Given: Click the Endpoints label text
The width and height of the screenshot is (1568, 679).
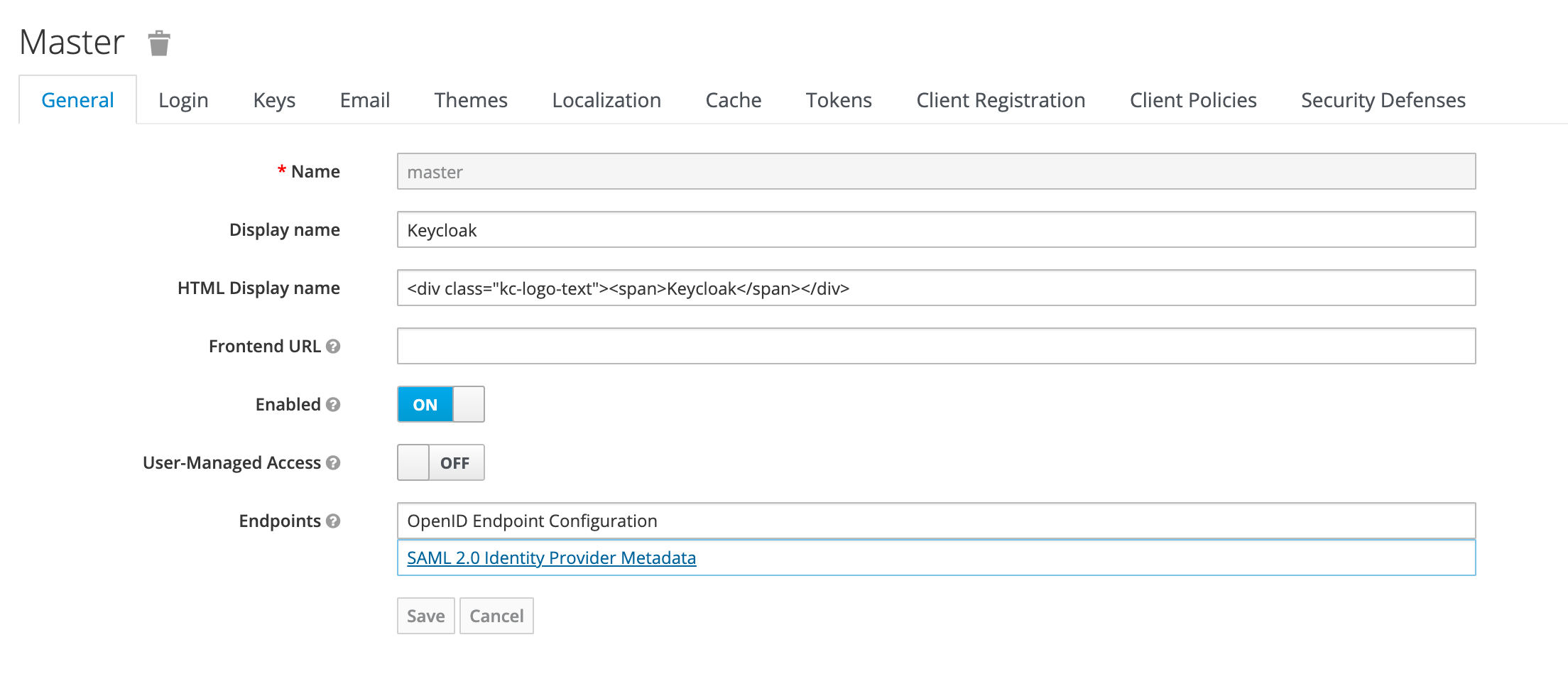Looking at the screenshot, I should 280,521.
